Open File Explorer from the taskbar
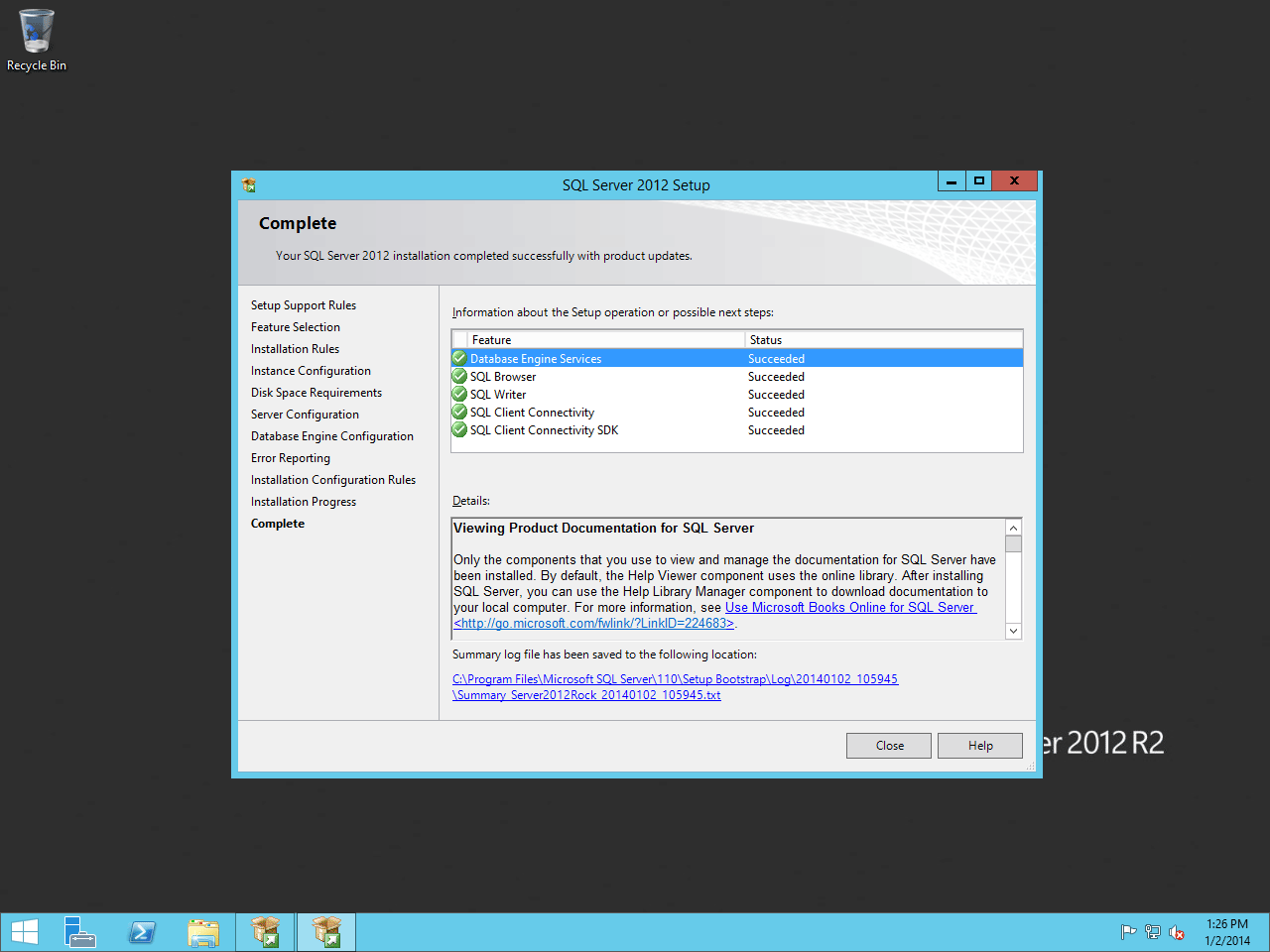The image size is (1270, 952). point(203,932)
